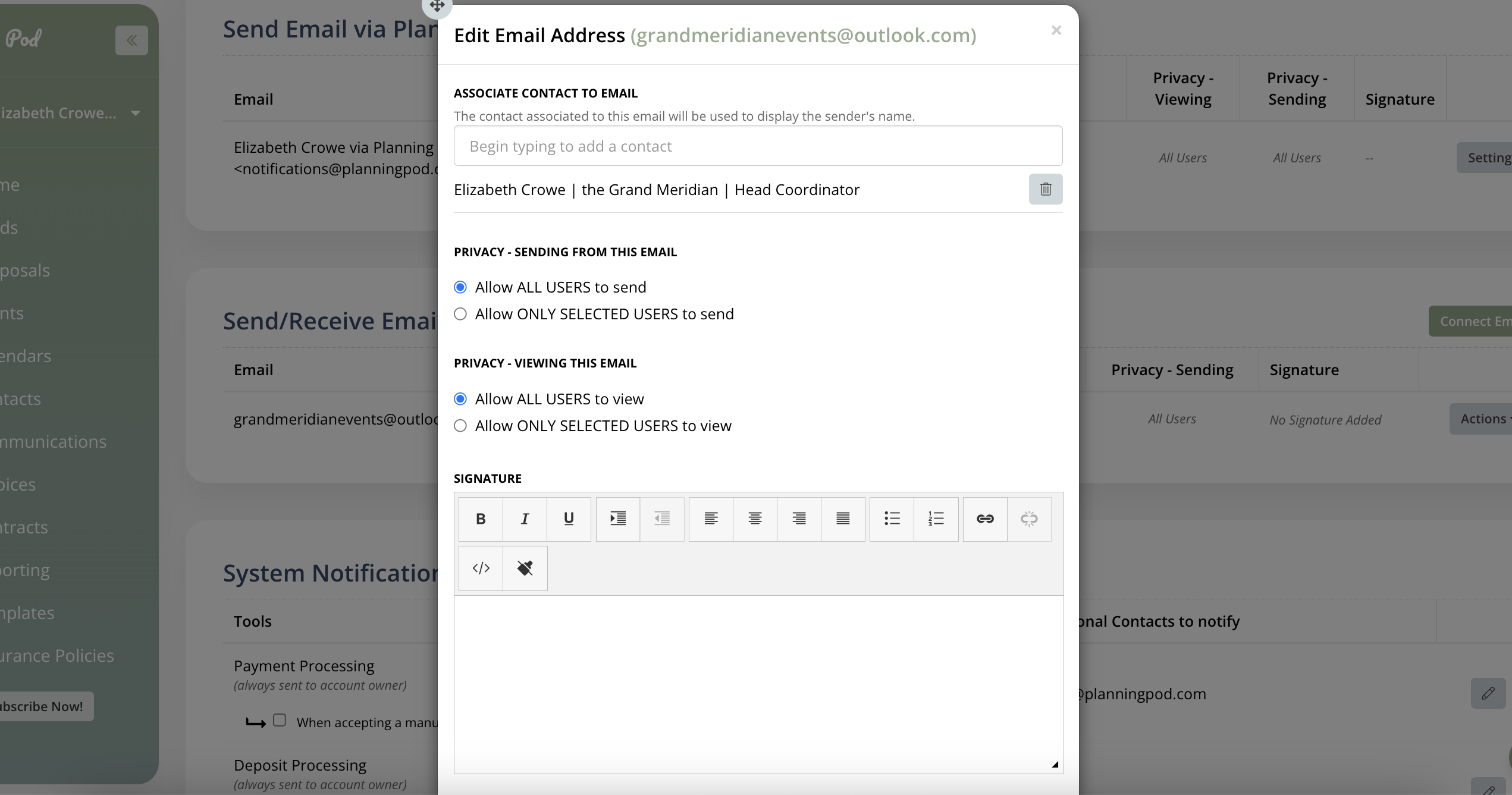Increase indent in signature editor
The height and width of the screenshot is (795, 1512).
coord(618,519)
